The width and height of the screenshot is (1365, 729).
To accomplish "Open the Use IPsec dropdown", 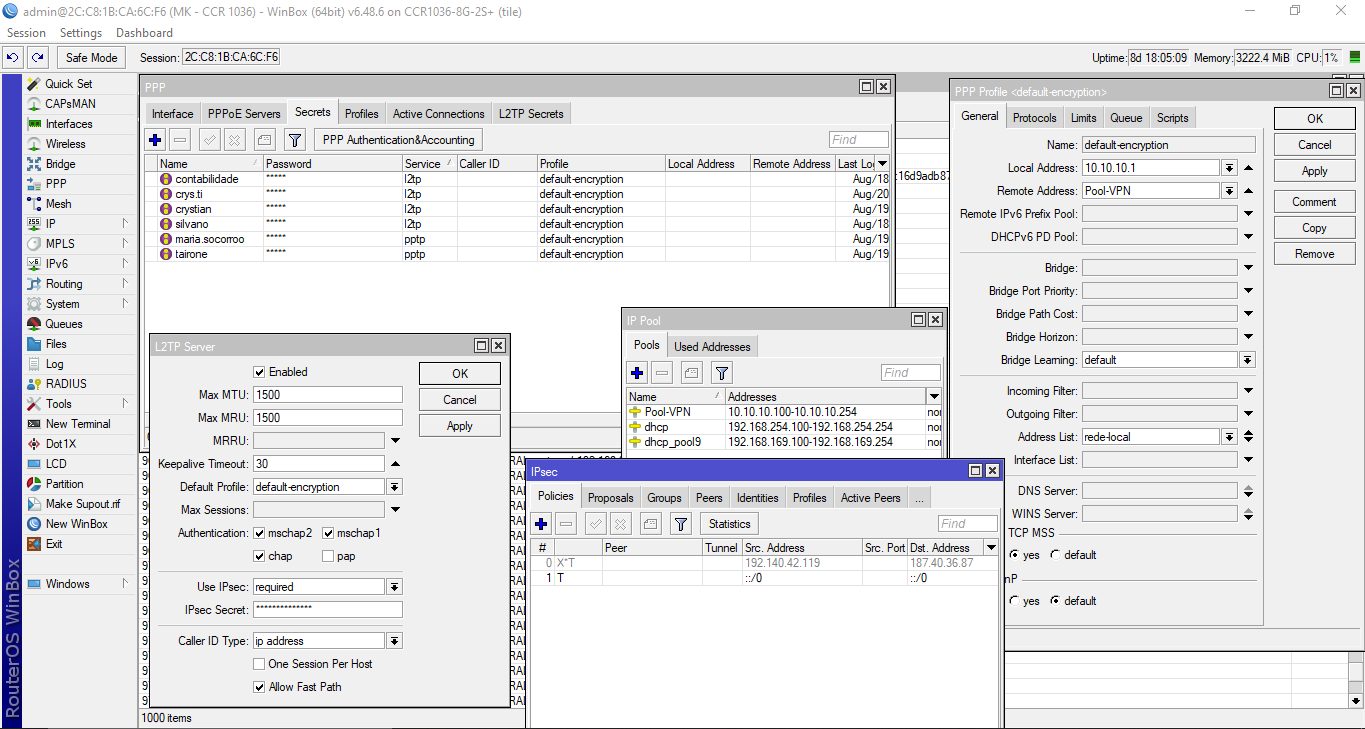I will click(x=394, y=587).
